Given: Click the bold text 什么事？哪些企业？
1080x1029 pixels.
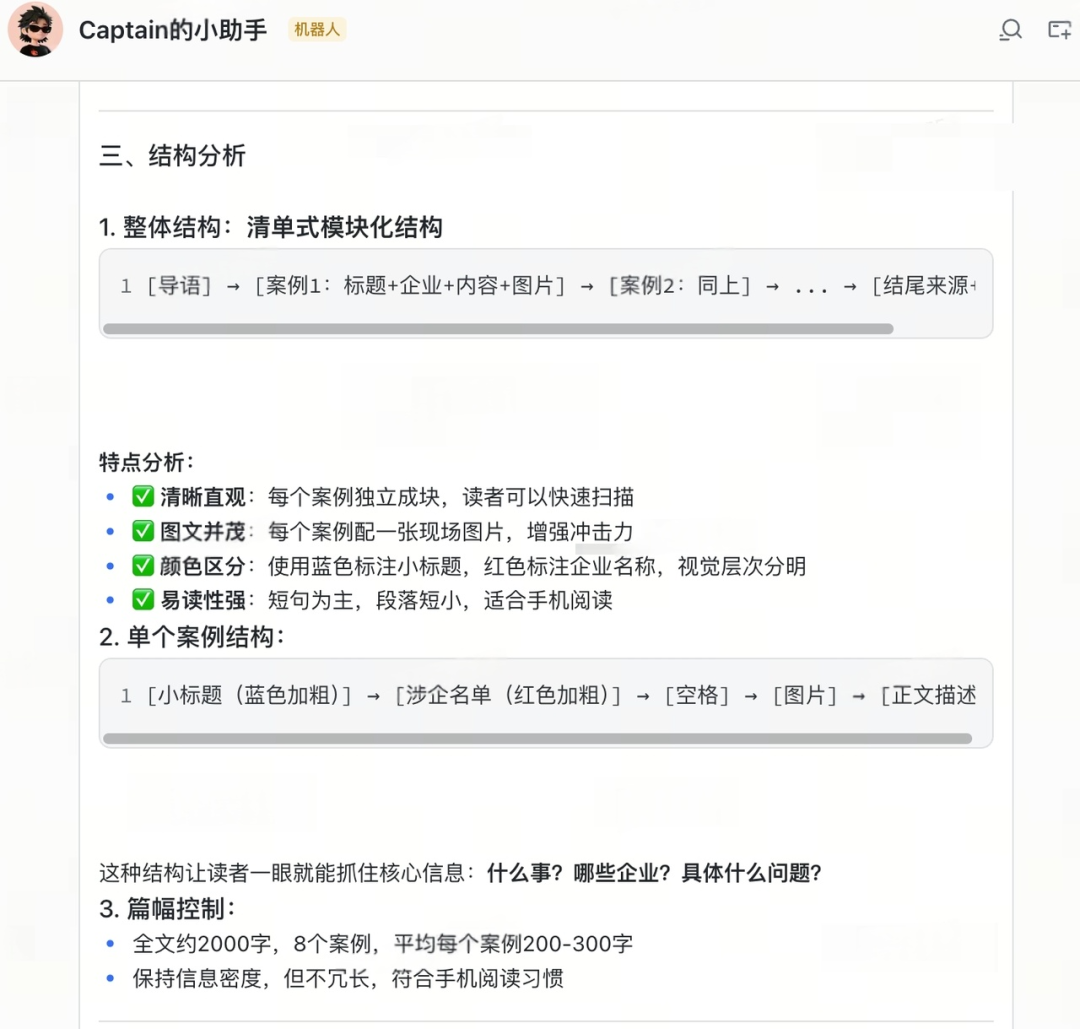Looking at the screenshot, I should click(x=577, y=873).
